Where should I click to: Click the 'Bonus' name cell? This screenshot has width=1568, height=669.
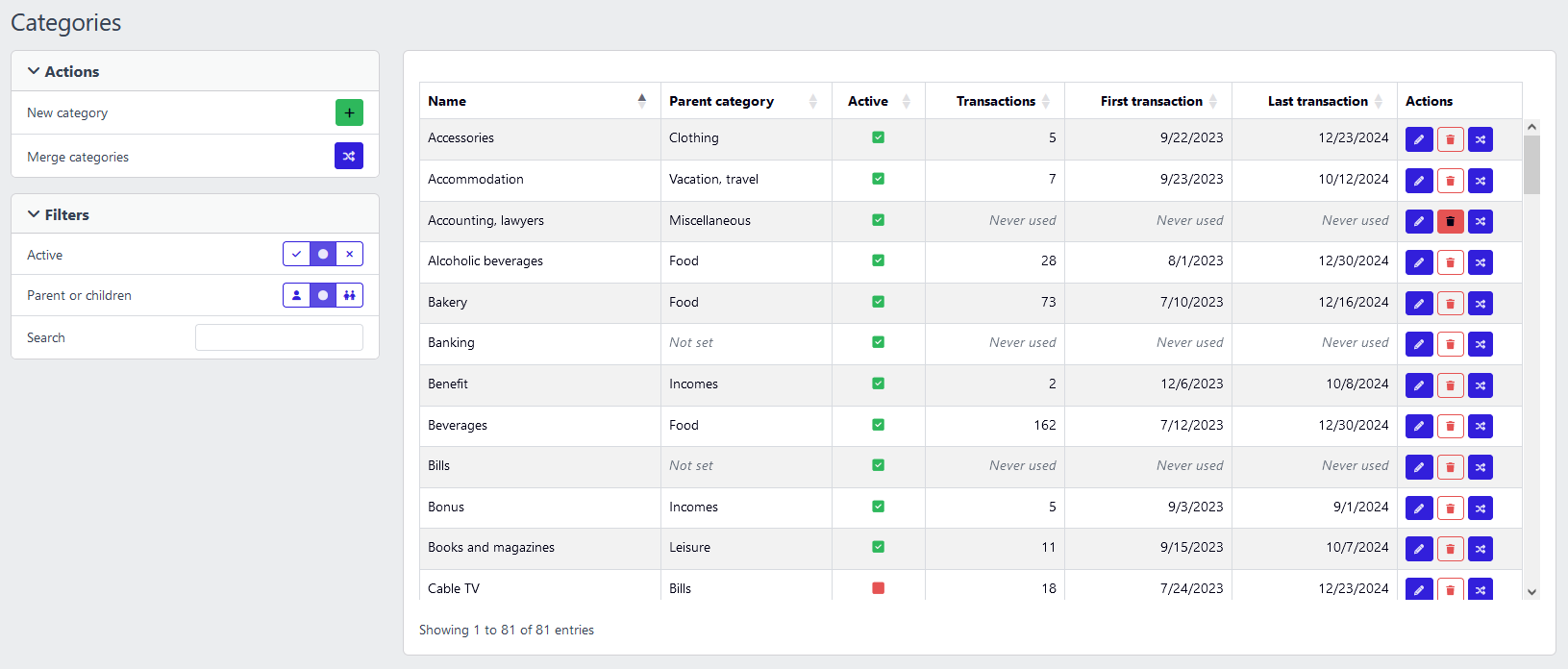(x=540, y=507)
